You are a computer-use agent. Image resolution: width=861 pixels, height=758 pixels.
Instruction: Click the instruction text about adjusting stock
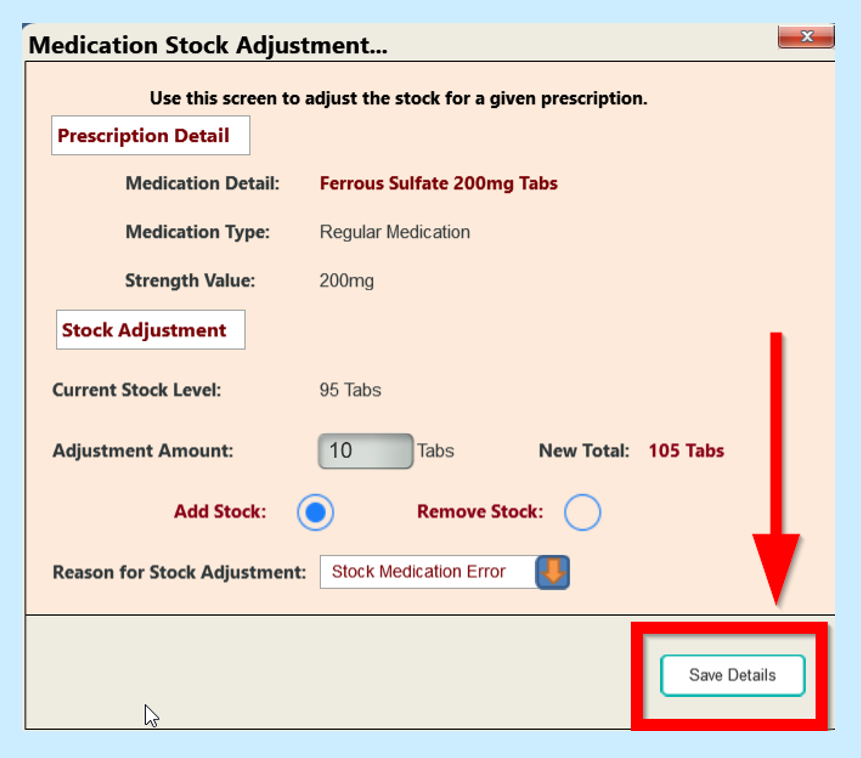click(398, 98)
